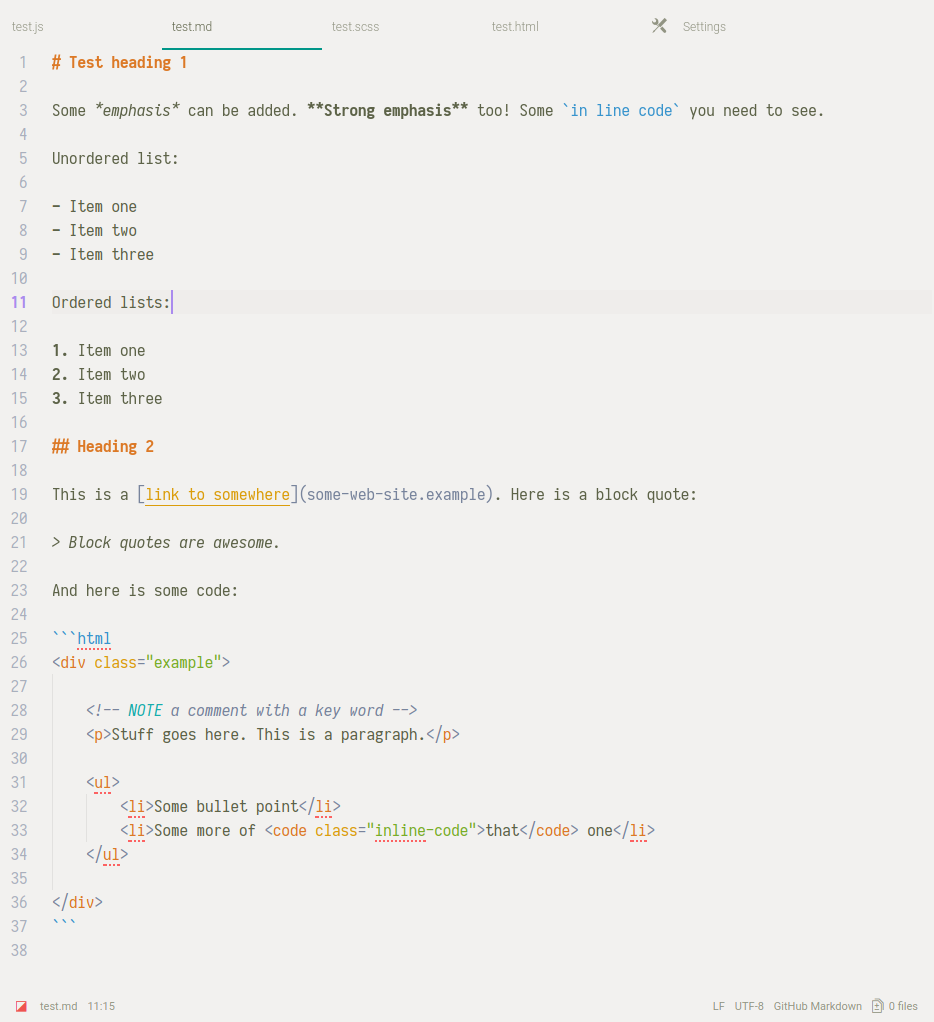Click the '*emphasis*' italic text
The height and width of the screenshot is (1022, 934).
(x=137, y=111)
